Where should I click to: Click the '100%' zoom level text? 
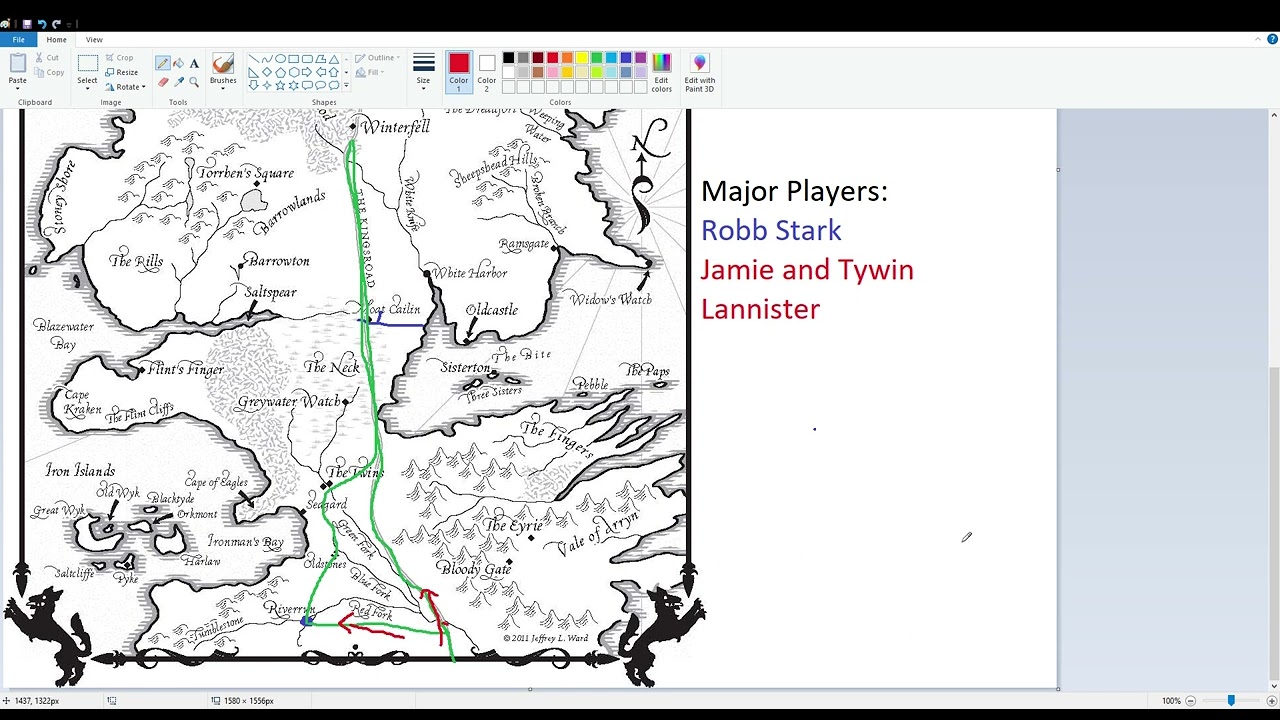(x=1171, y=700)
